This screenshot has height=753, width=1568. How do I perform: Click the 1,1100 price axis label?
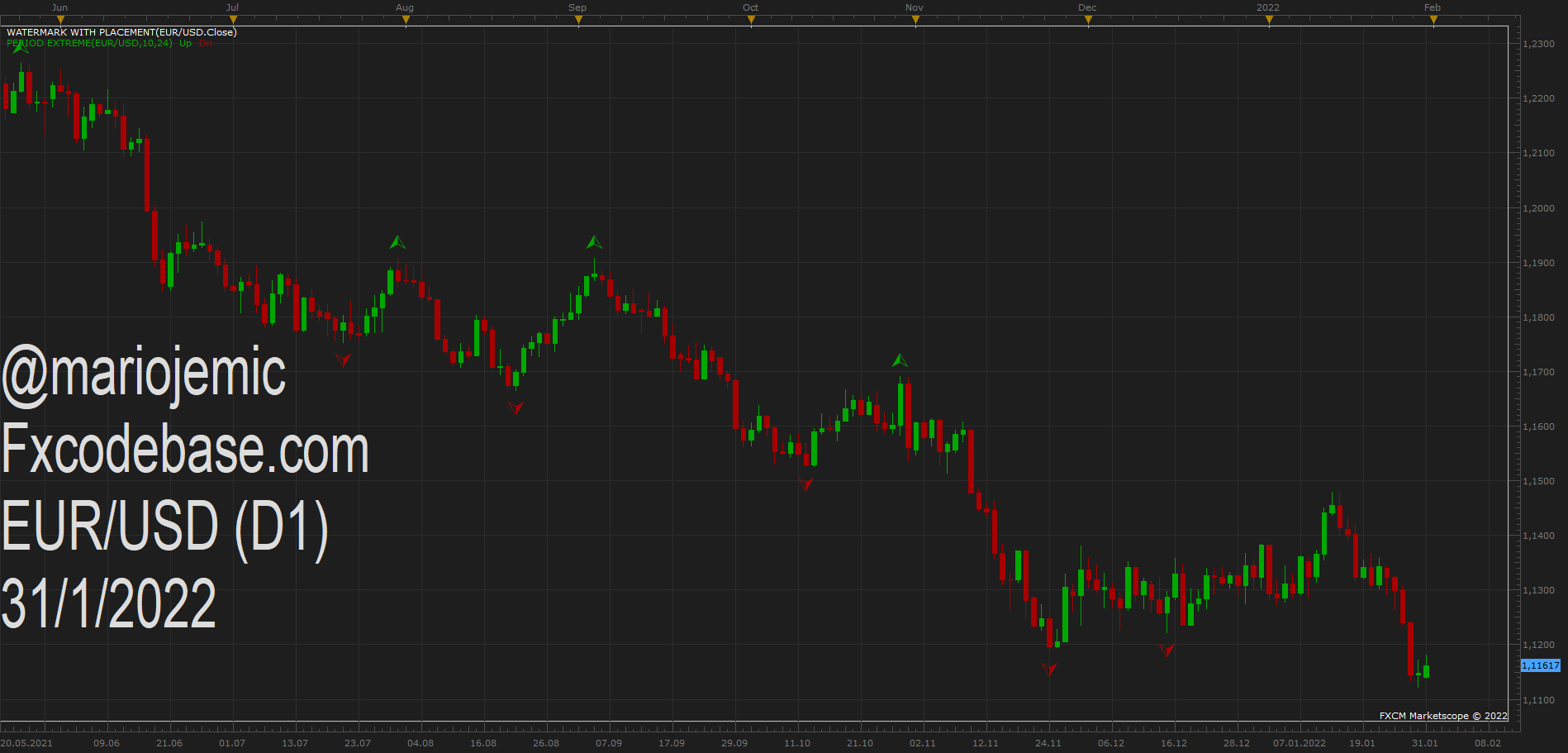(1538, 700)
